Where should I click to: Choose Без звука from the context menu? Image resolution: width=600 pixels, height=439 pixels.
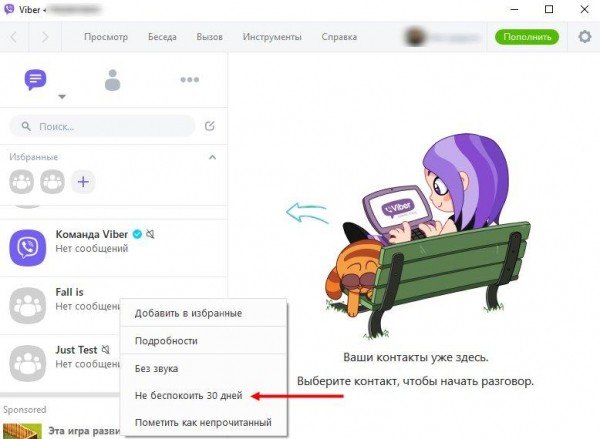coord(204,368)
